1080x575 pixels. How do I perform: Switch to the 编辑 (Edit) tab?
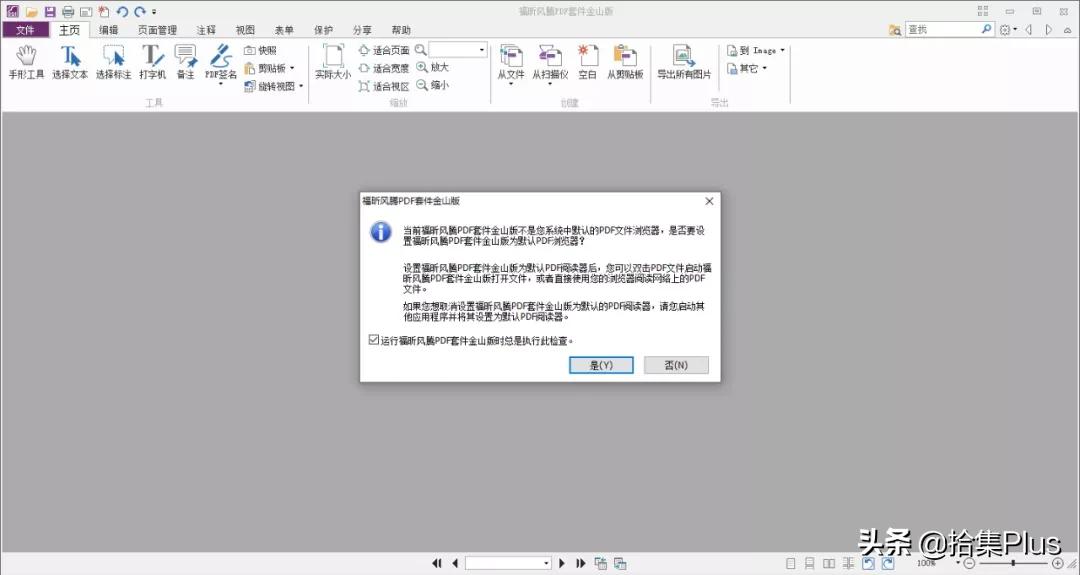click(x=108, y=30)
